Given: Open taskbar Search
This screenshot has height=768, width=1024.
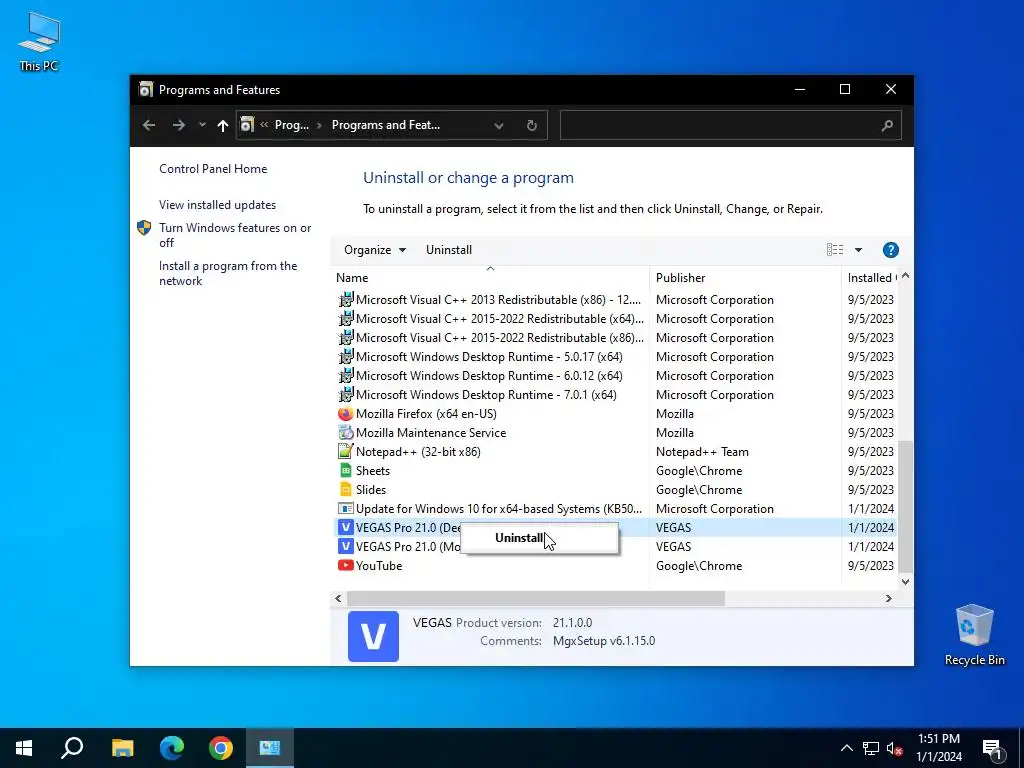Looking at the screenshot, I should click(x=72, y=748).
